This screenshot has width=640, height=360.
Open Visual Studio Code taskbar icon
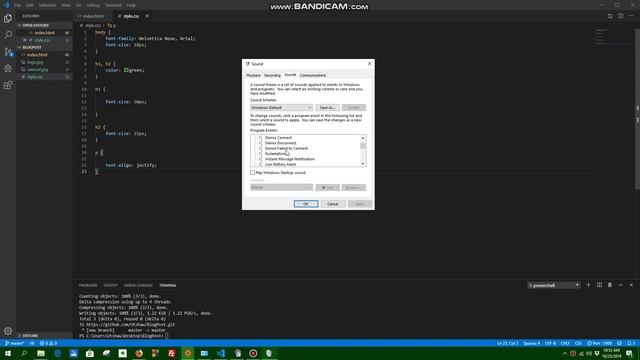coord(220,353)
